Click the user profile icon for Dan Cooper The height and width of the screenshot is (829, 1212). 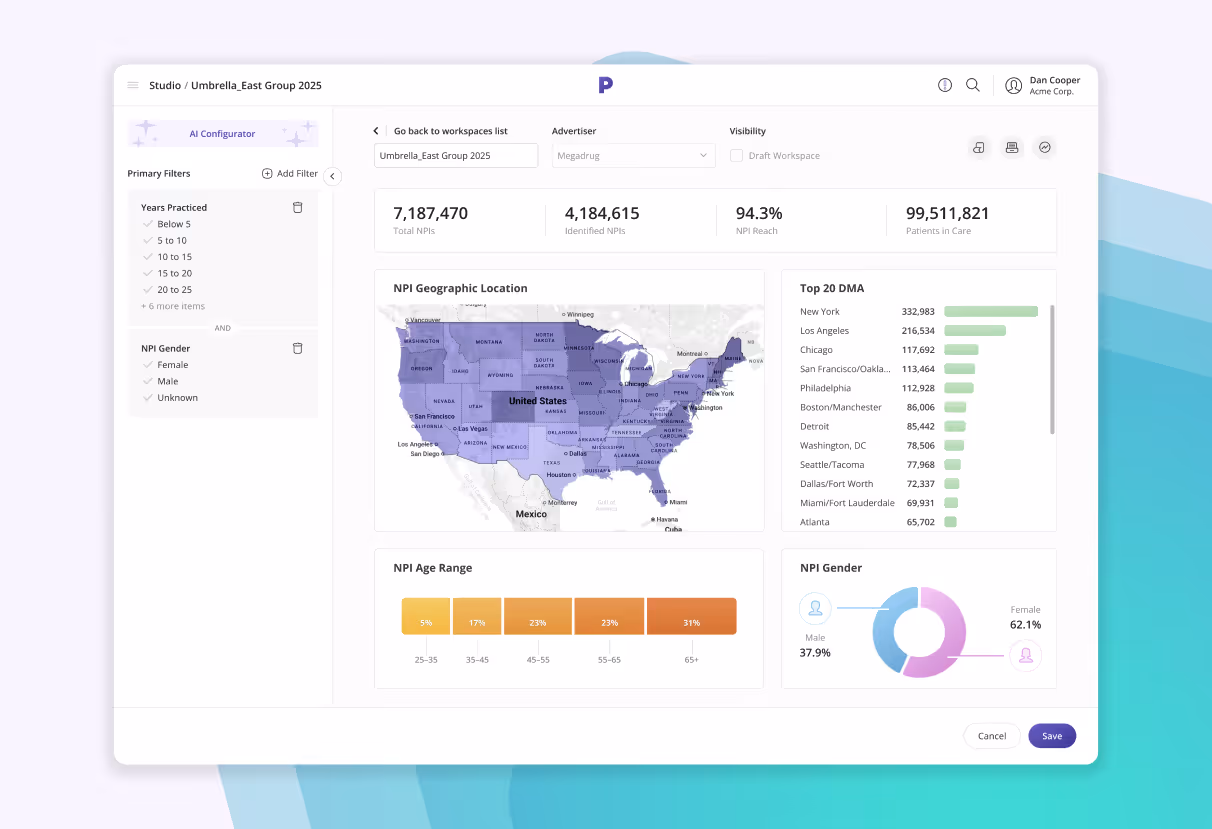click(x=1013, y=85)
